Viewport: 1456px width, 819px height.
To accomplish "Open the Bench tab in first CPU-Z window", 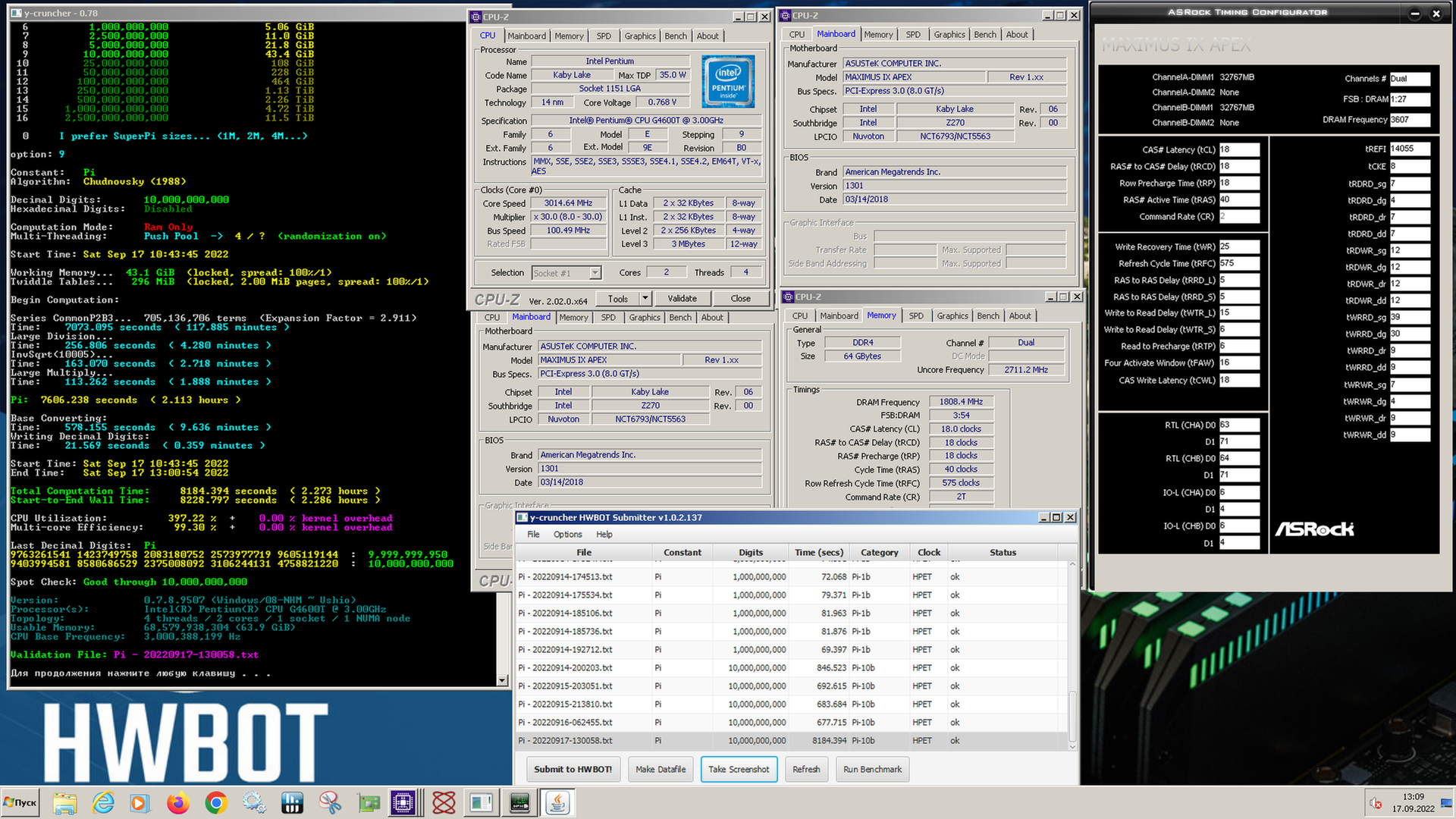I will (675, 36).
